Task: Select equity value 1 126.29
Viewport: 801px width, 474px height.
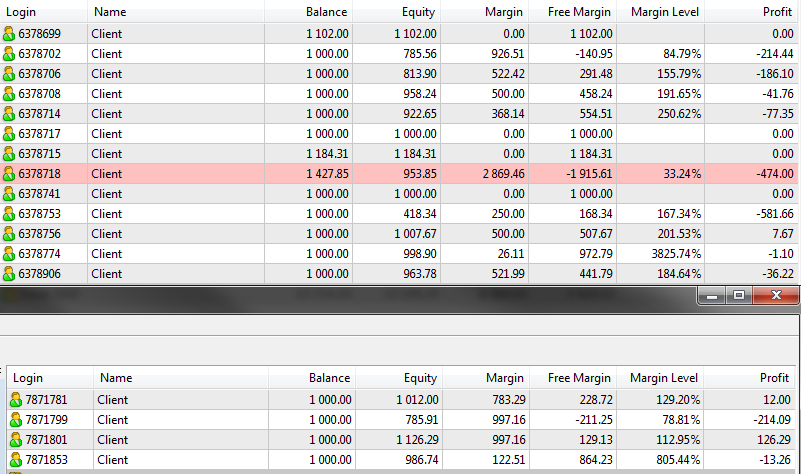Action: (x=417, y=440)
